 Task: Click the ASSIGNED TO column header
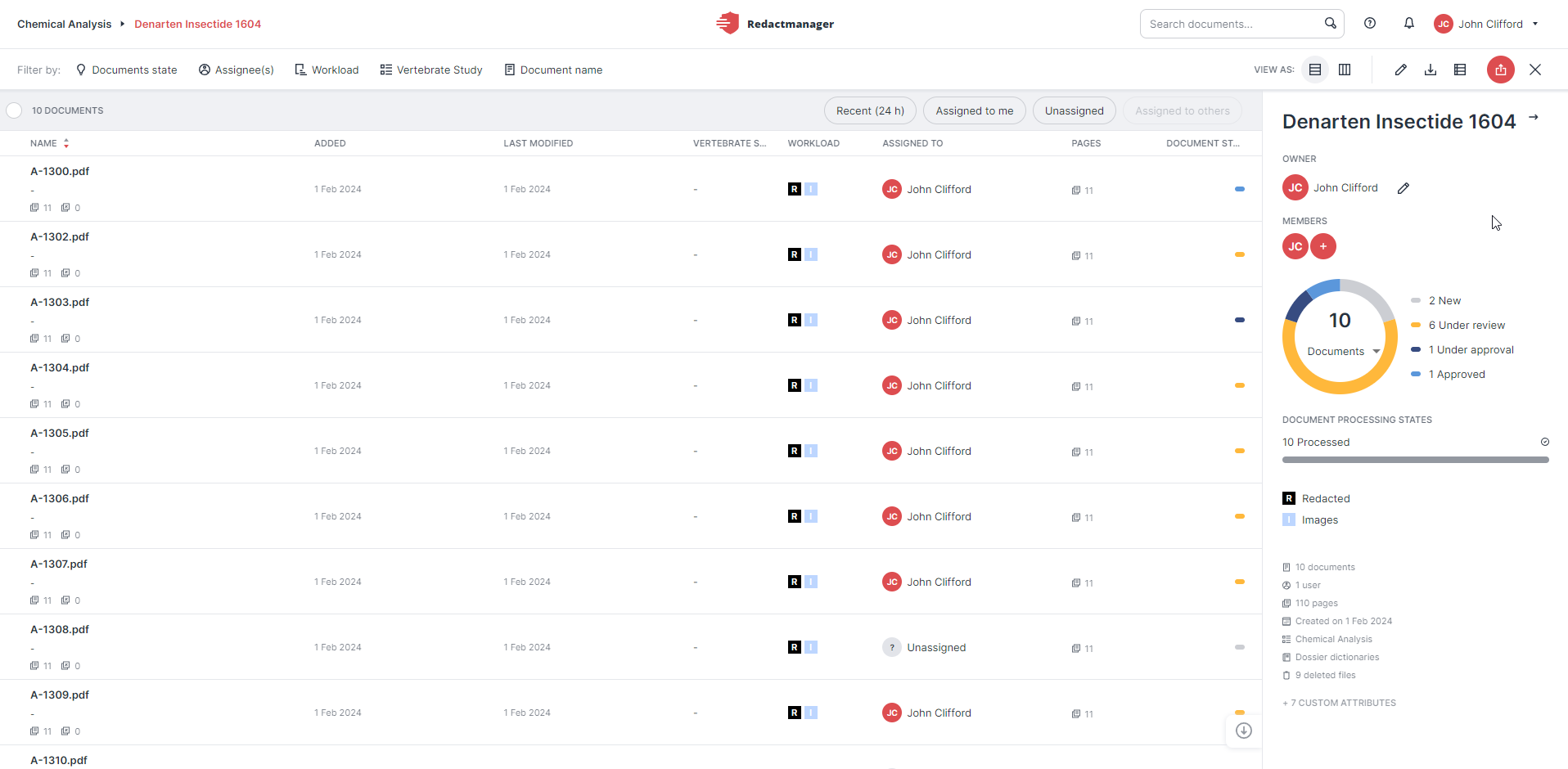point(912,143)
